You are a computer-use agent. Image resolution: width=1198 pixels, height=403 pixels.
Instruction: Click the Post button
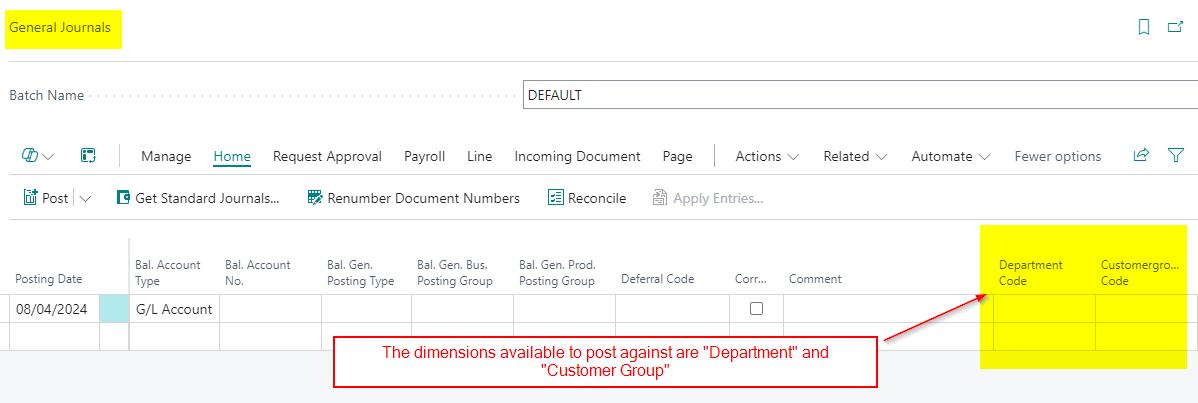tap(46, 198)
